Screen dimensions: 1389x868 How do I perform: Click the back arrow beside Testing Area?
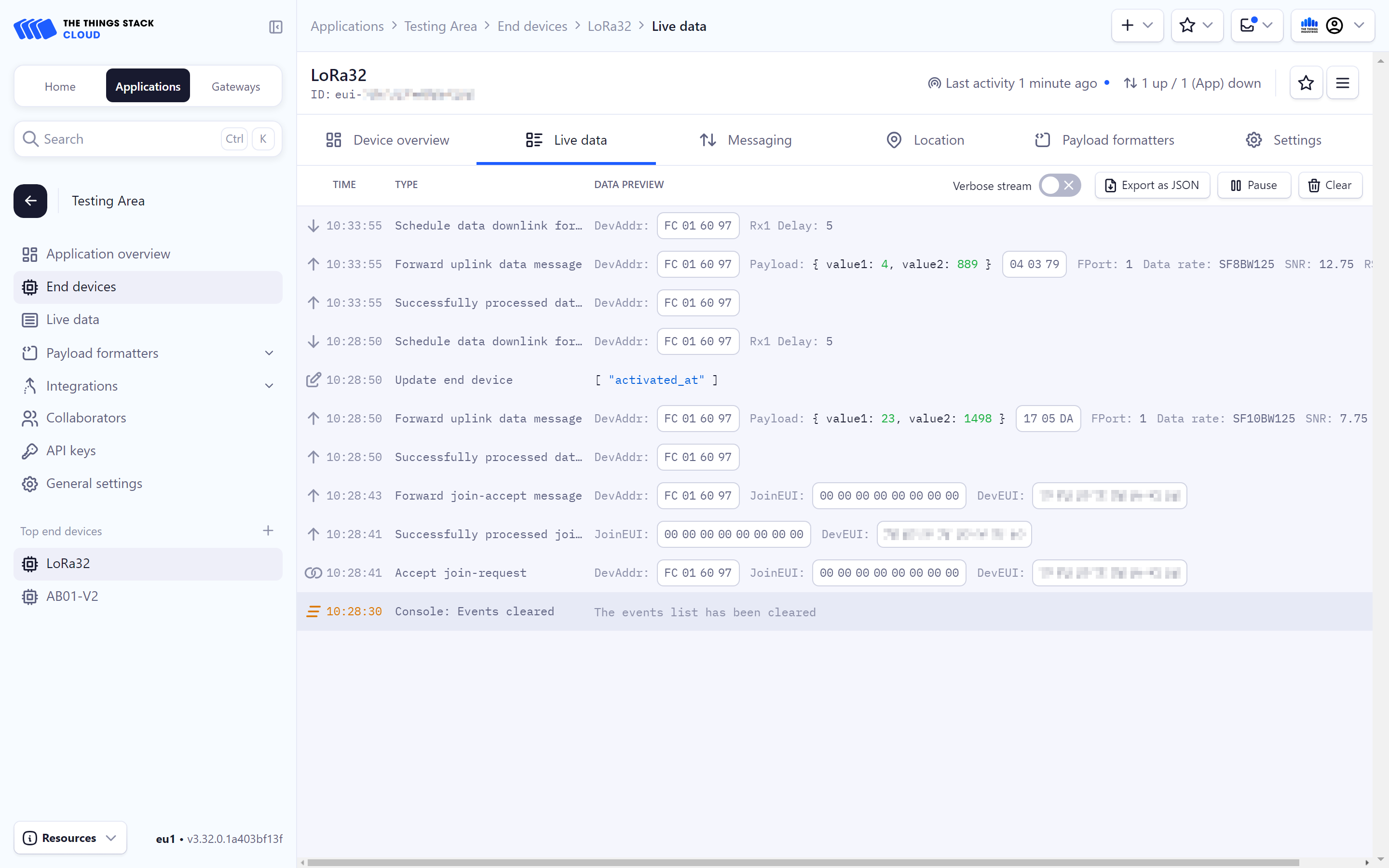[30, 200]
